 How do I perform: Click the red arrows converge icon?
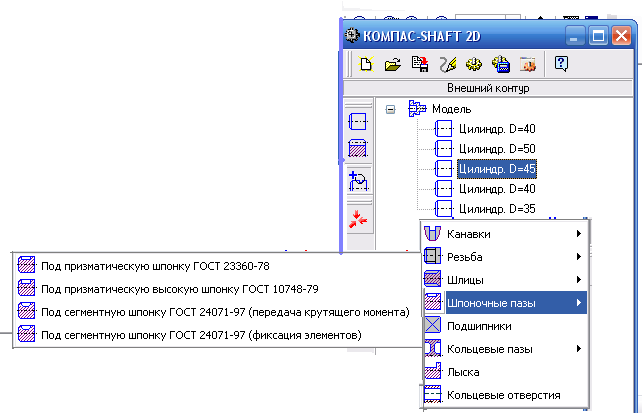click(x=358, y=219)
